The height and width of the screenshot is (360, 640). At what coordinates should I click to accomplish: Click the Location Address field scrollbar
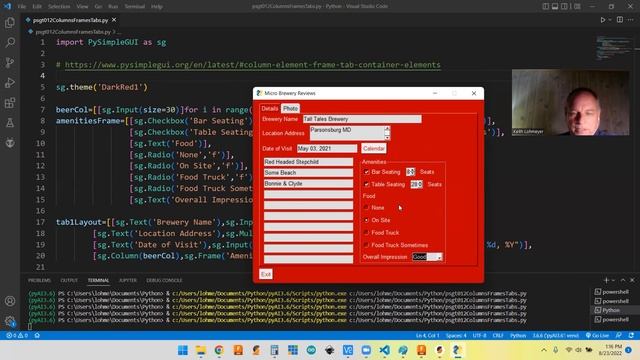coord(387,133)
